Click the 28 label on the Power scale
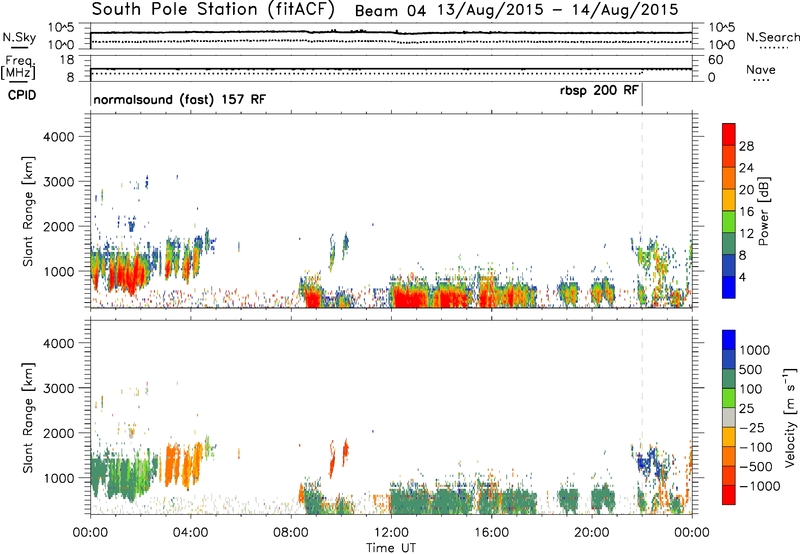 [746, 146]
